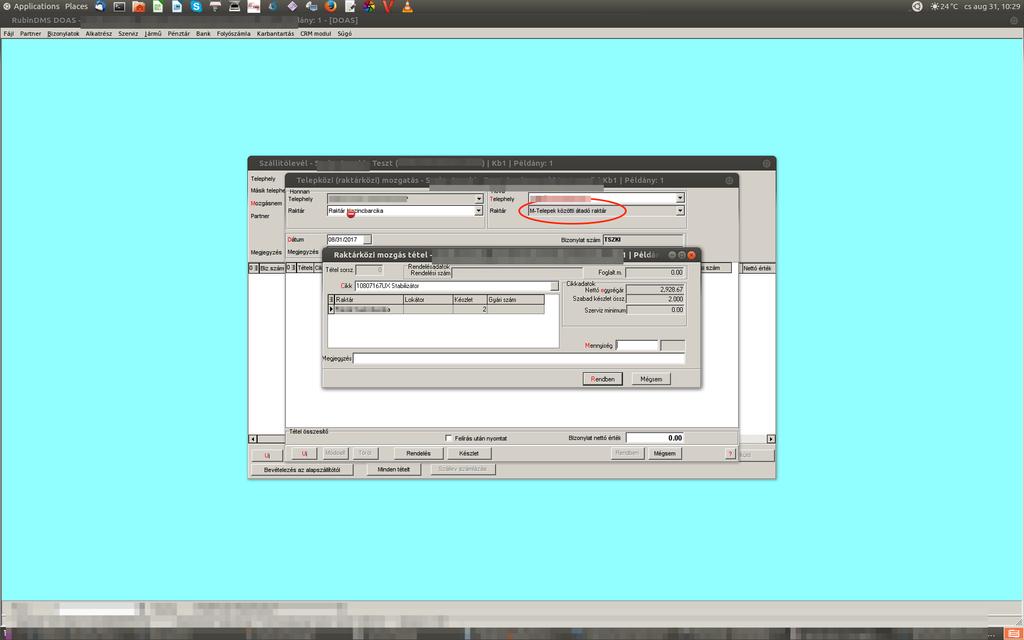Open the Bizonylatok menu
1024x640 pixels.
pyautogui.click(x=63, y=33)
